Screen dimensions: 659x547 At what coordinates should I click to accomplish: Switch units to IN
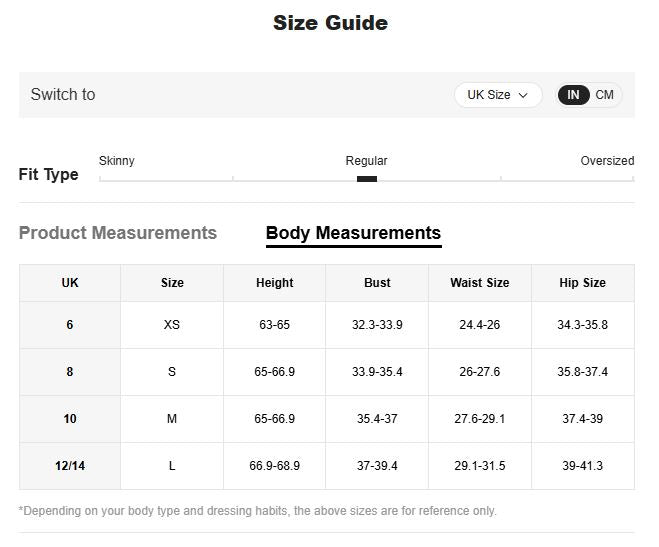click(x=573, y=95)
